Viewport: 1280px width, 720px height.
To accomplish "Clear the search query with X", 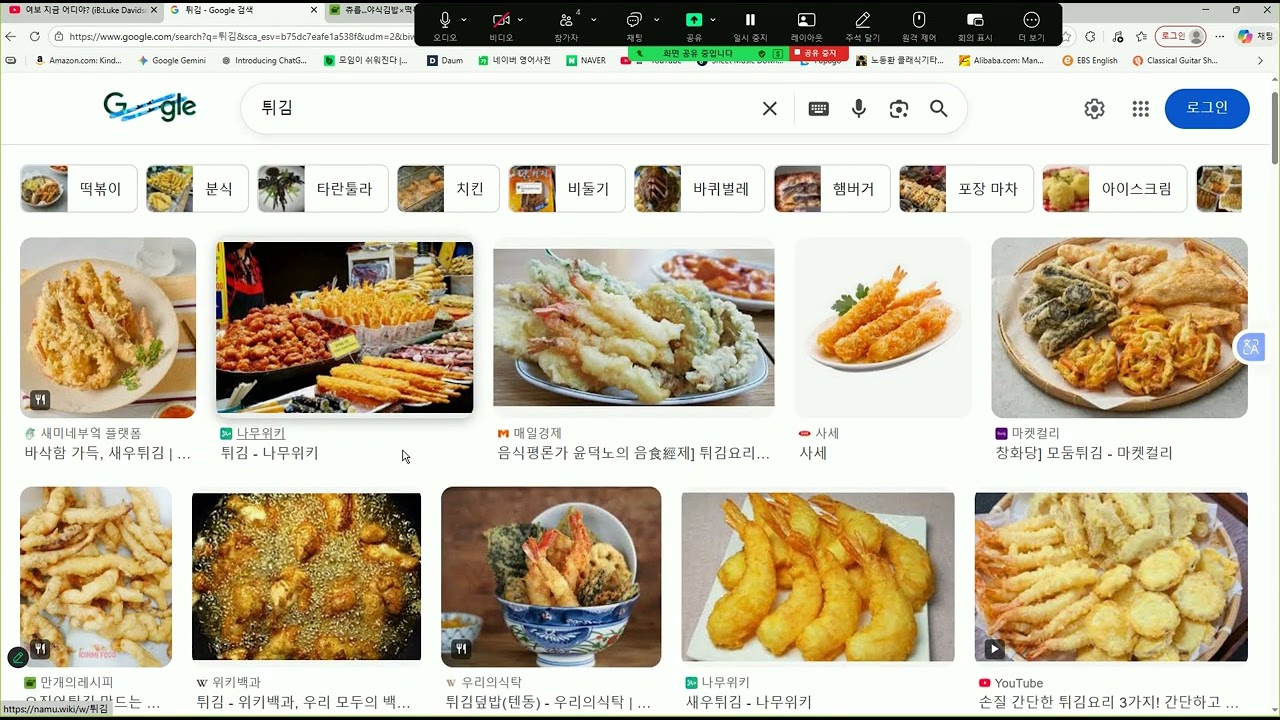I will (770, 109).
